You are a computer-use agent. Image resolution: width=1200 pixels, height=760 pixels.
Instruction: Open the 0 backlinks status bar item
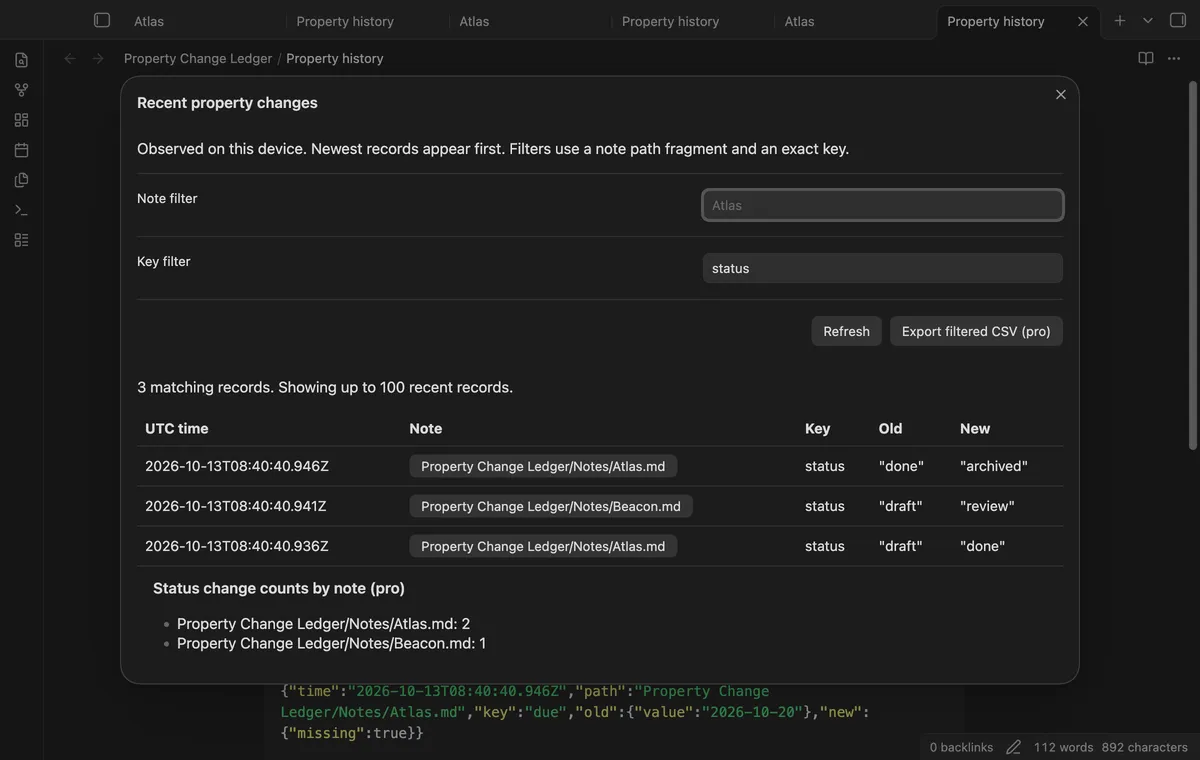point(961,747)
